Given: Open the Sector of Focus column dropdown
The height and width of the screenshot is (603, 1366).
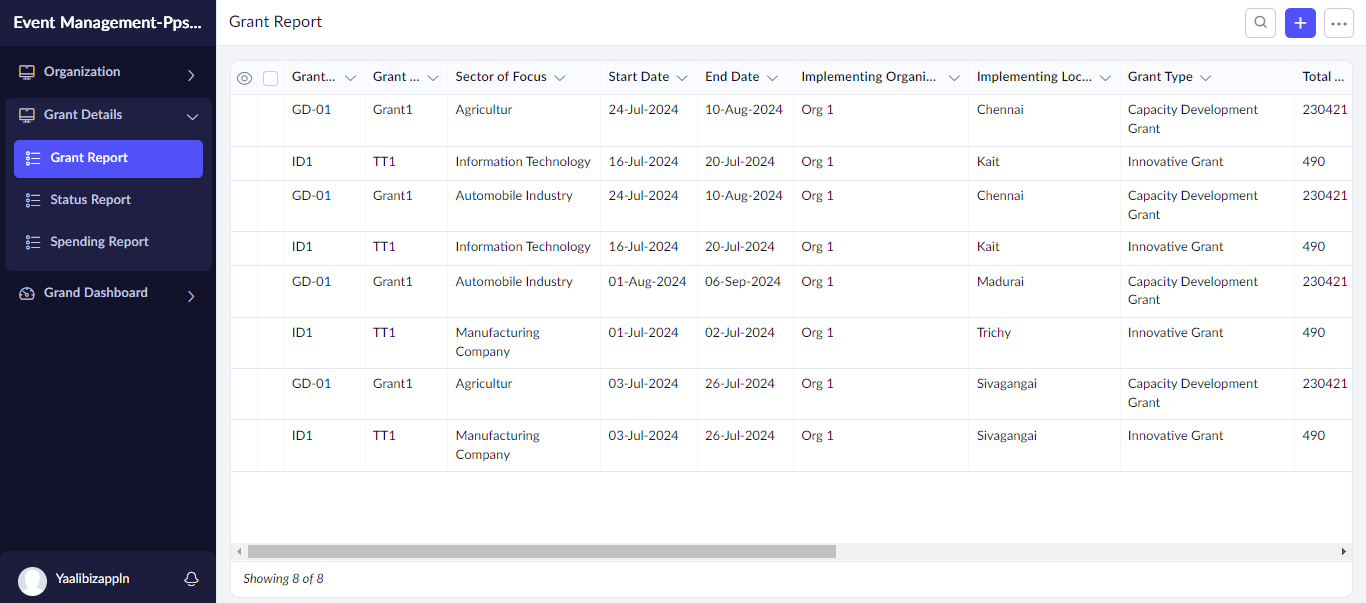Looking at the screenshot, I should point(560,78).
